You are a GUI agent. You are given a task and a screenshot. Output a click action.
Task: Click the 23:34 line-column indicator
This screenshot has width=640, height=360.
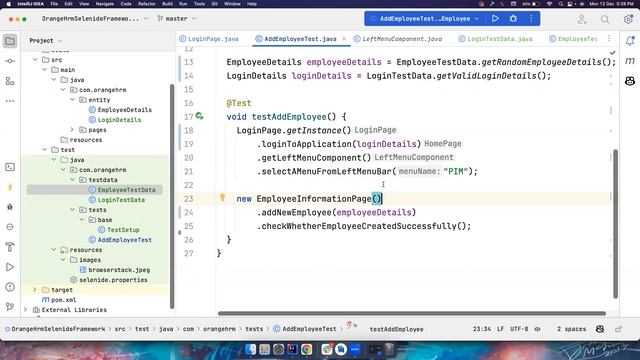click(x=482, y=329)
